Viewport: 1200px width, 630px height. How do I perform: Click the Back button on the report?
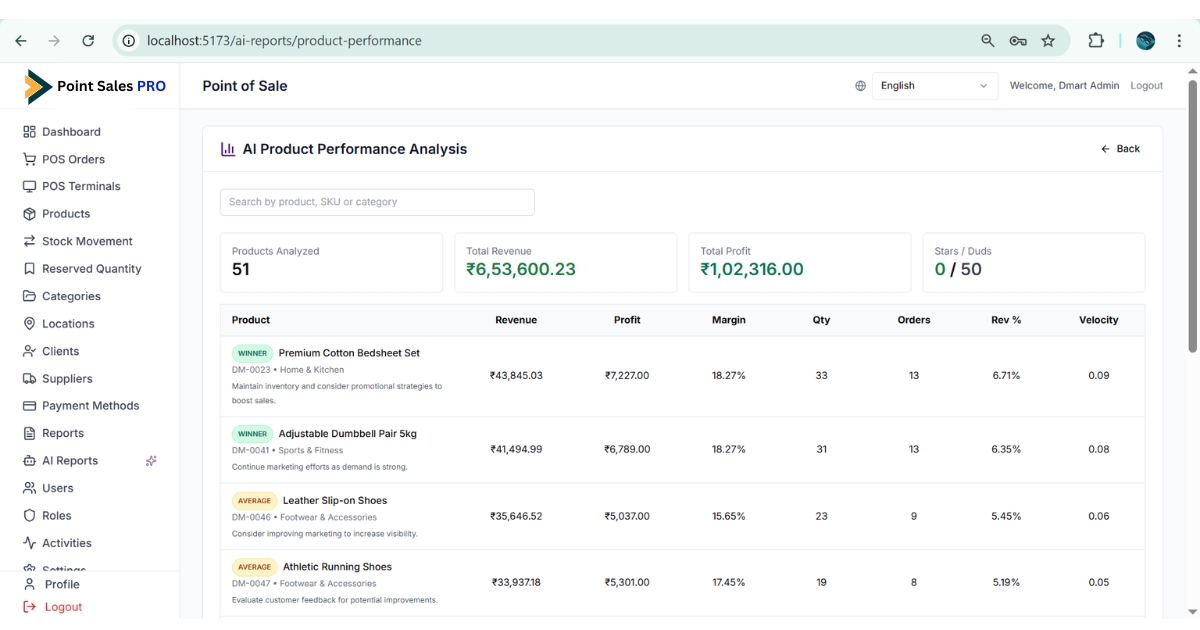(1120, 149)
